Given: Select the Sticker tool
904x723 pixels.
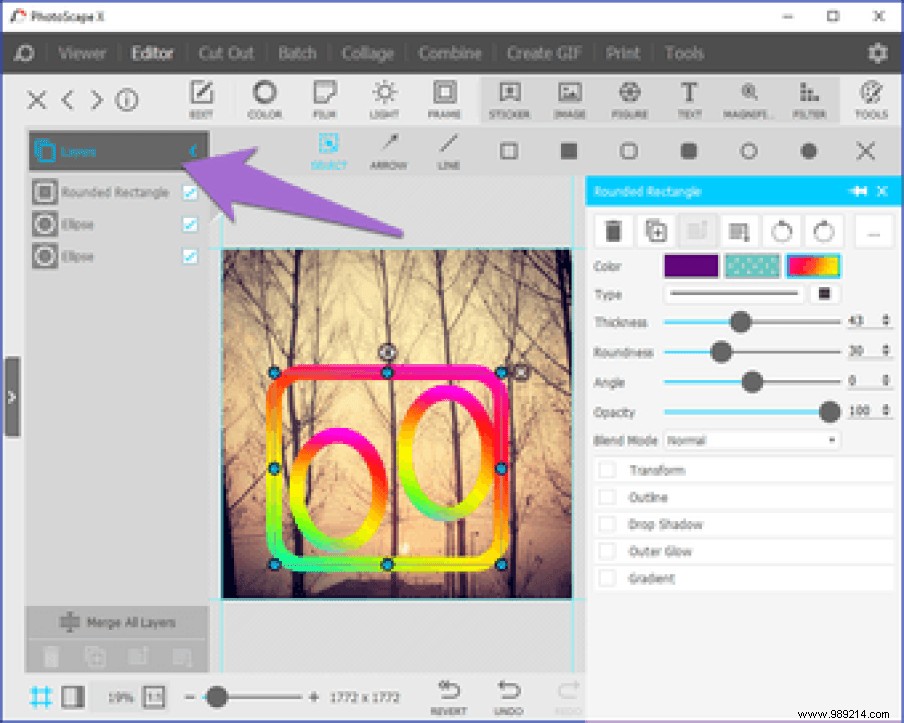Looking at the screenshot, I should point(510,99).
